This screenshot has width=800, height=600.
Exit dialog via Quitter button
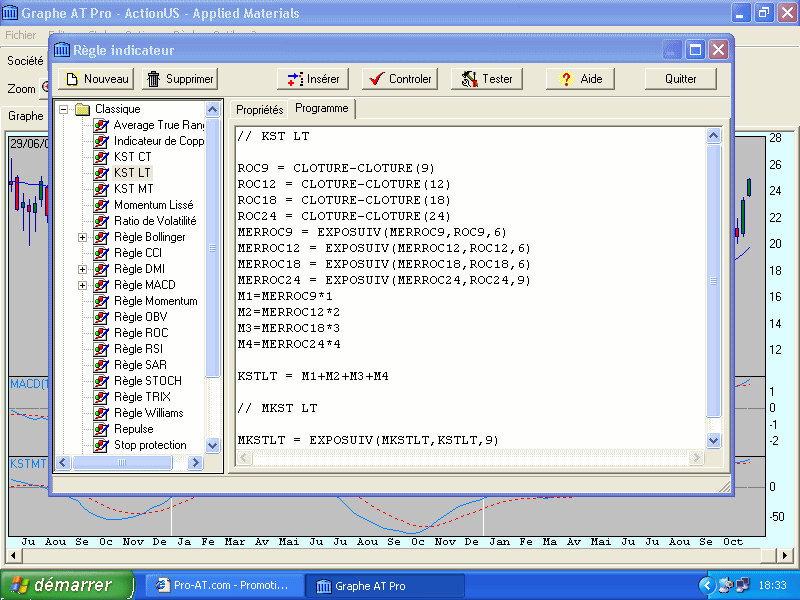point(681,79)
